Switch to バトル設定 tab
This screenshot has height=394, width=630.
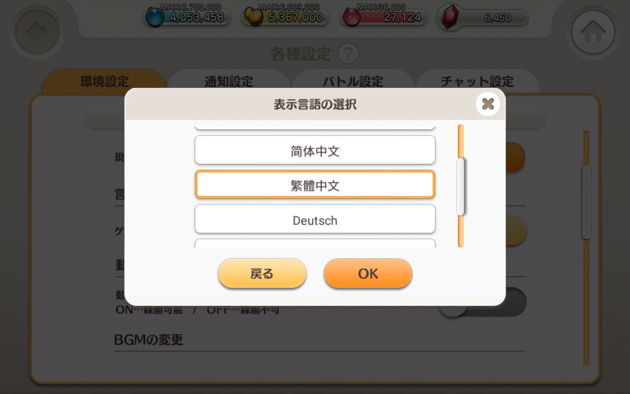(353, 81)
